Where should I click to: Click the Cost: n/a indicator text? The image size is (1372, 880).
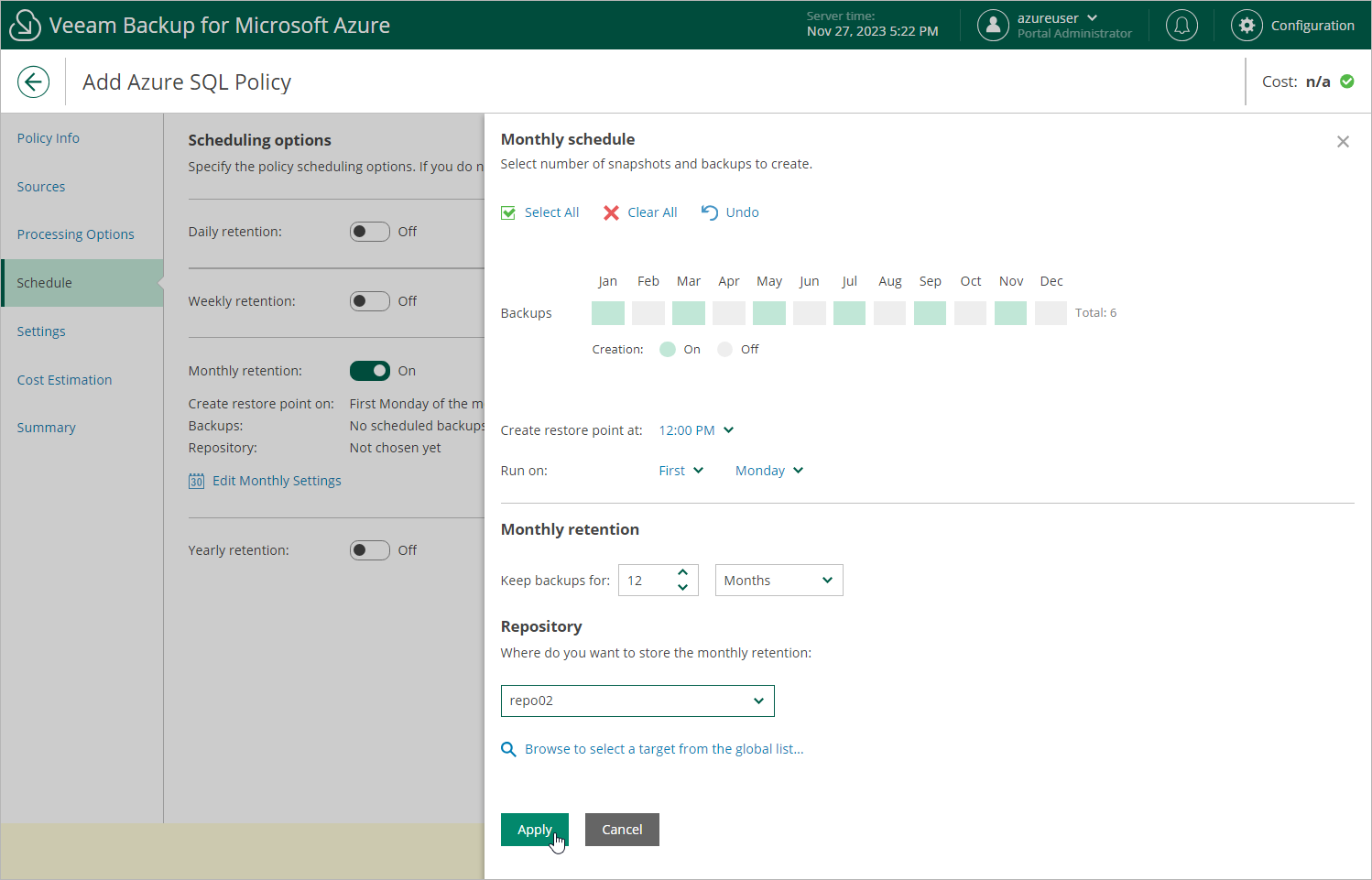[1296, 81]
